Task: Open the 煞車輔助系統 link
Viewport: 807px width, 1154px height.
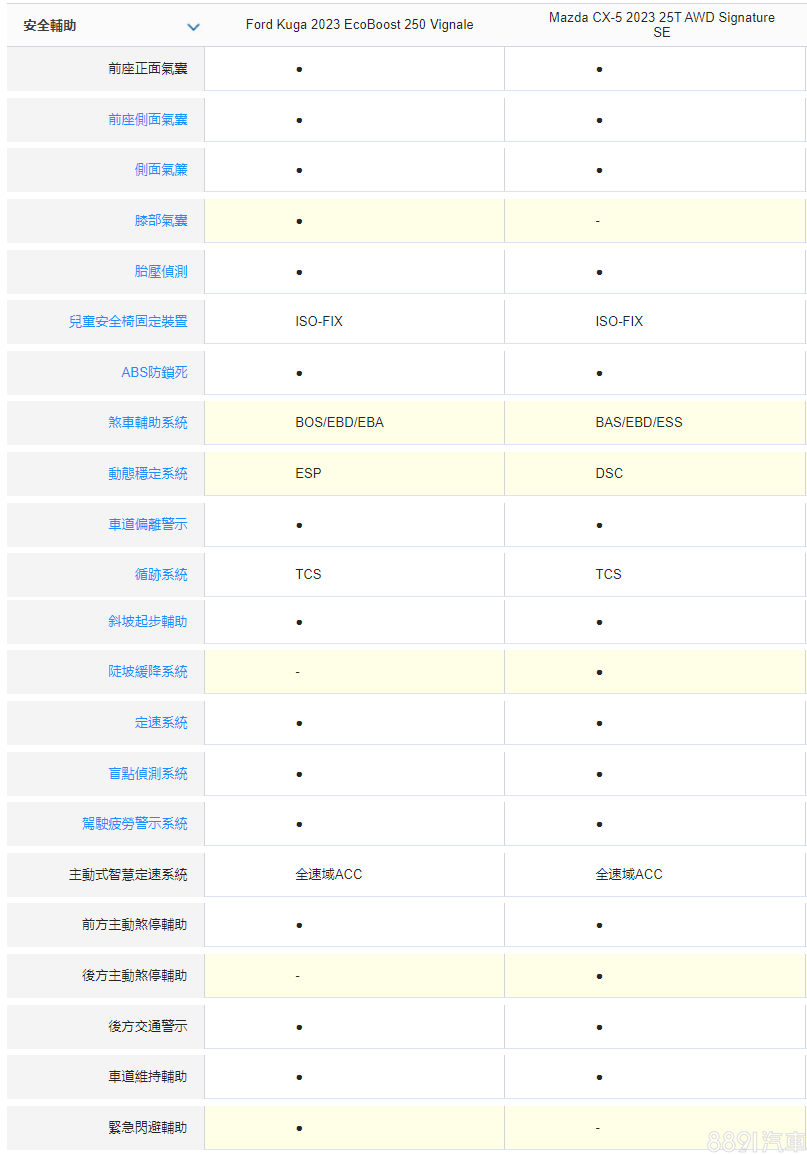Action: 148,423
